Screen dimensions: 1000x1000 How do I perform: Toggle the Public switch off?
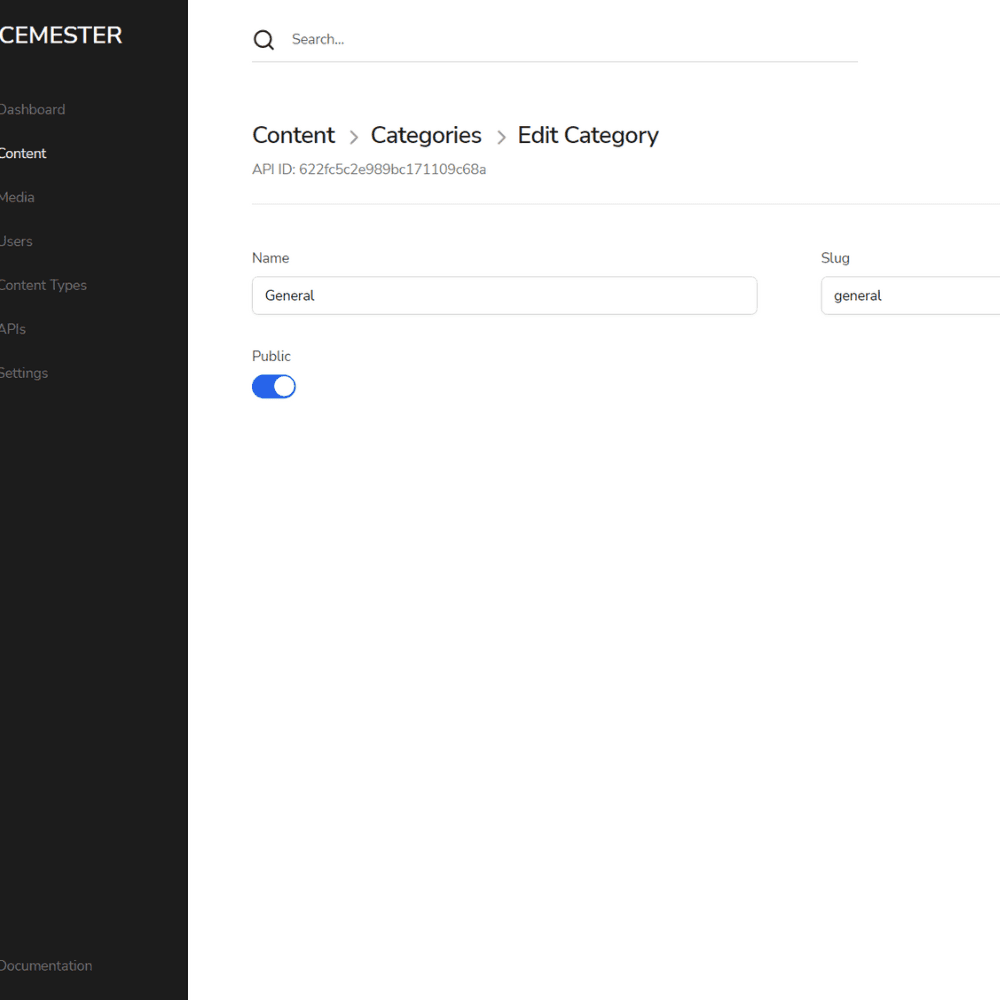click(x=274, y=387)
